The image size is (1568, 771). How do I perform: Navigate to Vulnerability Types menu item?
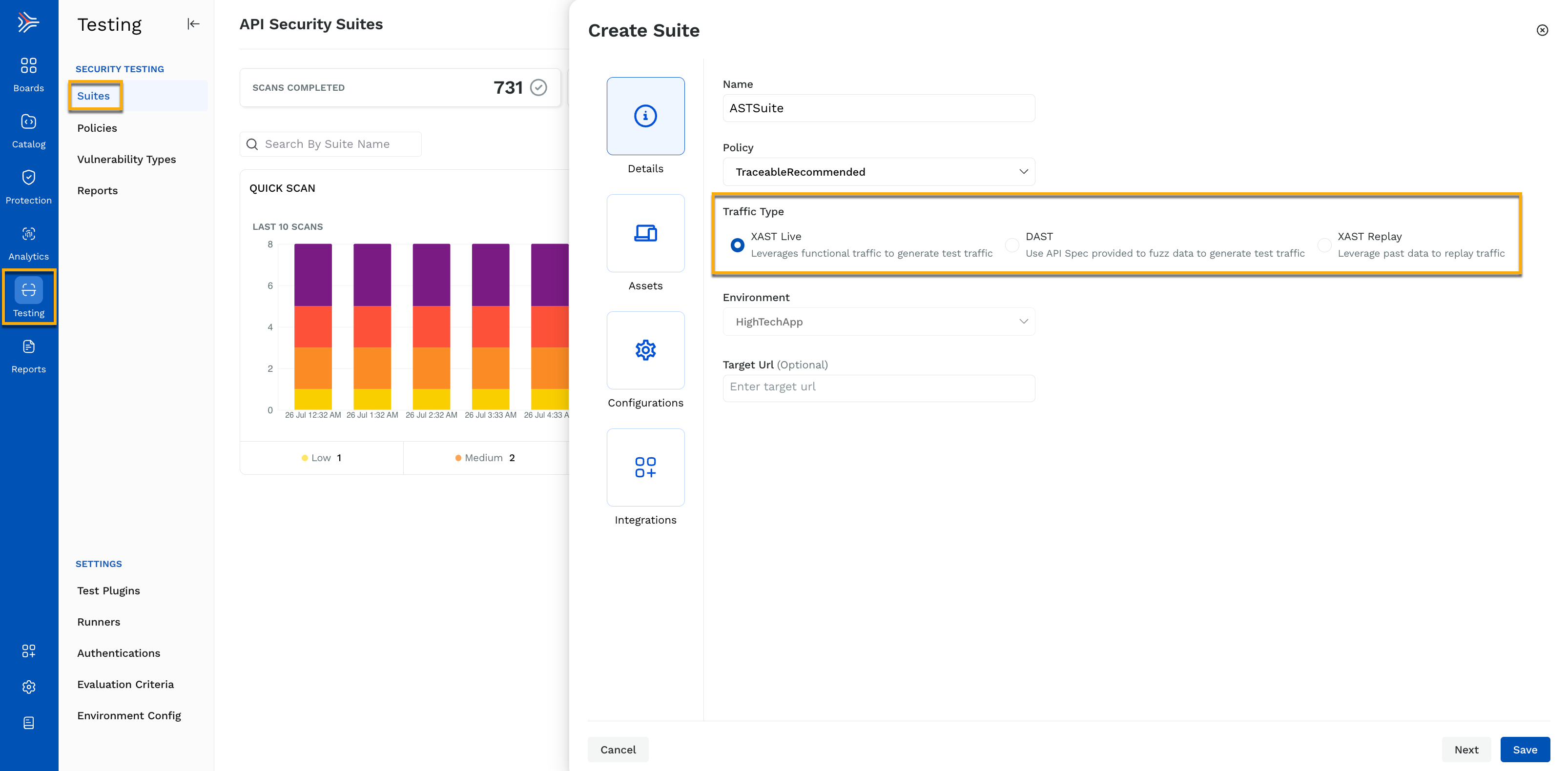[126, 159]
